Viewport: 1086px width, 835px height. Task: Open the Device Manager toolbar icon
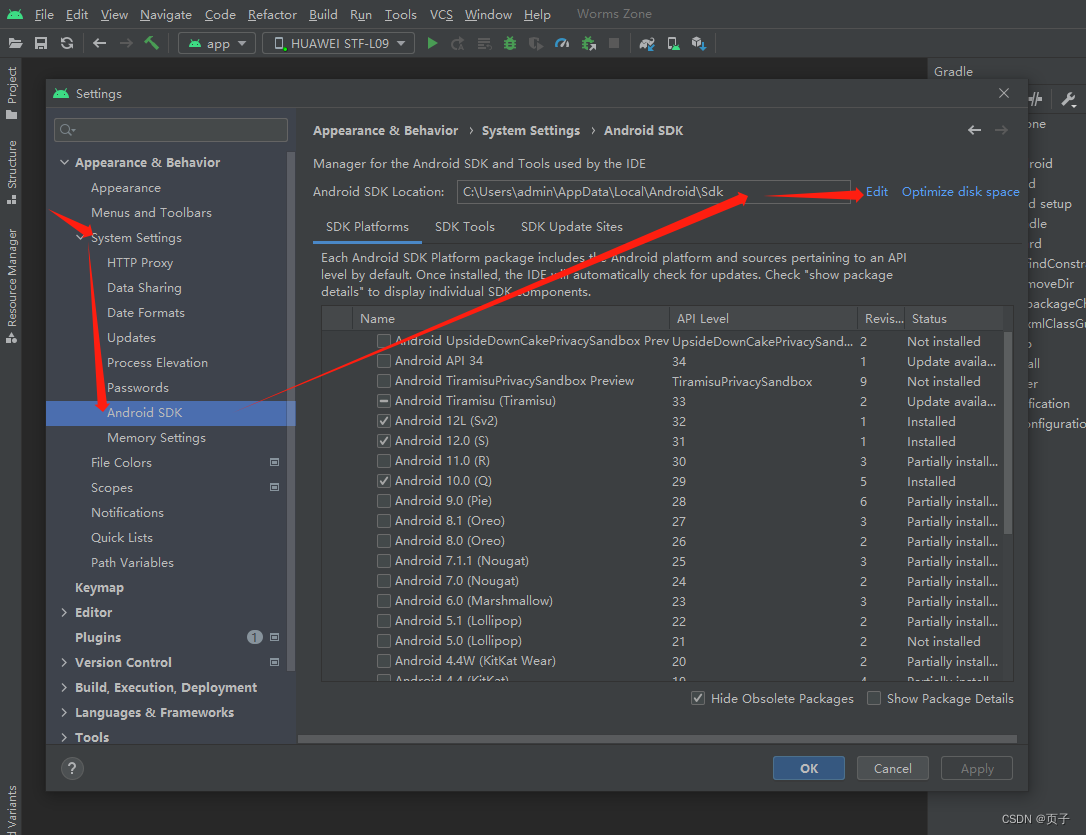click(672, 44)
